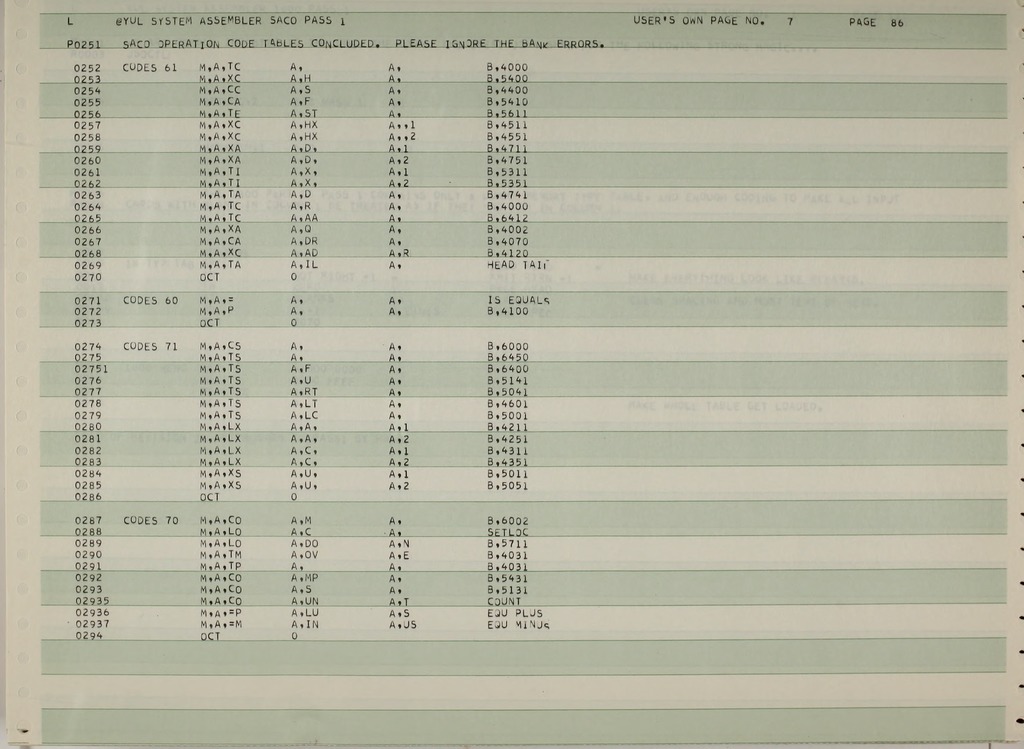Select 'M,A,TP' on line 0291
Screen dimensions: 1024x749
220,567
